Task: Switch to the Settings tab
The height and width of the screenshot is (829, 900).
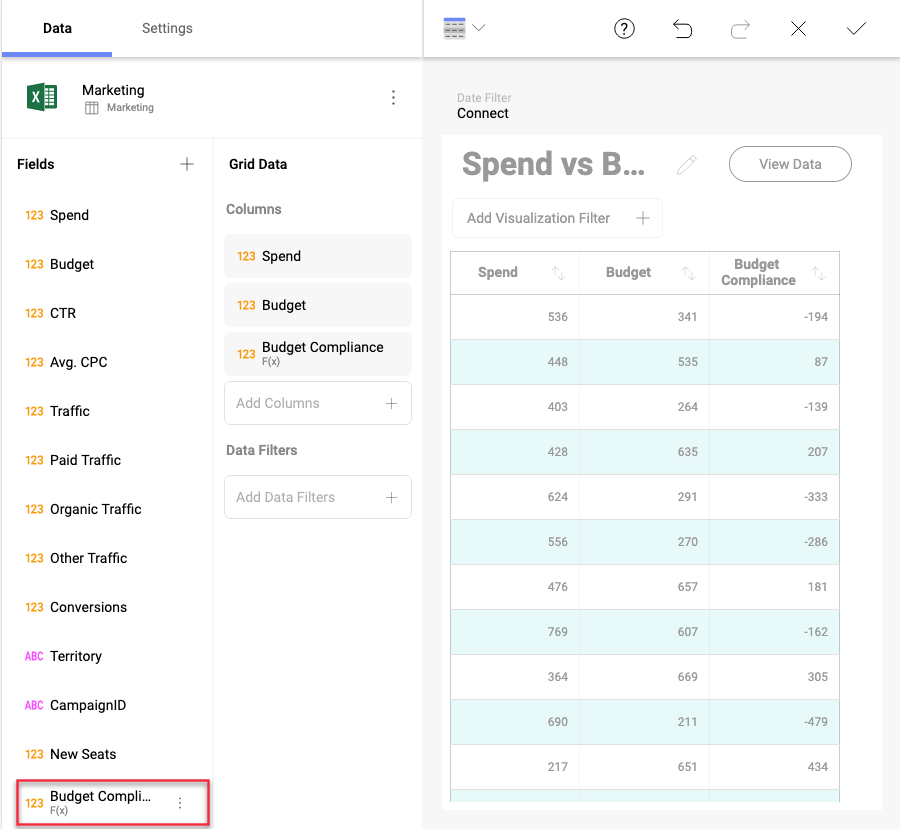Action: tap(166, 28)
